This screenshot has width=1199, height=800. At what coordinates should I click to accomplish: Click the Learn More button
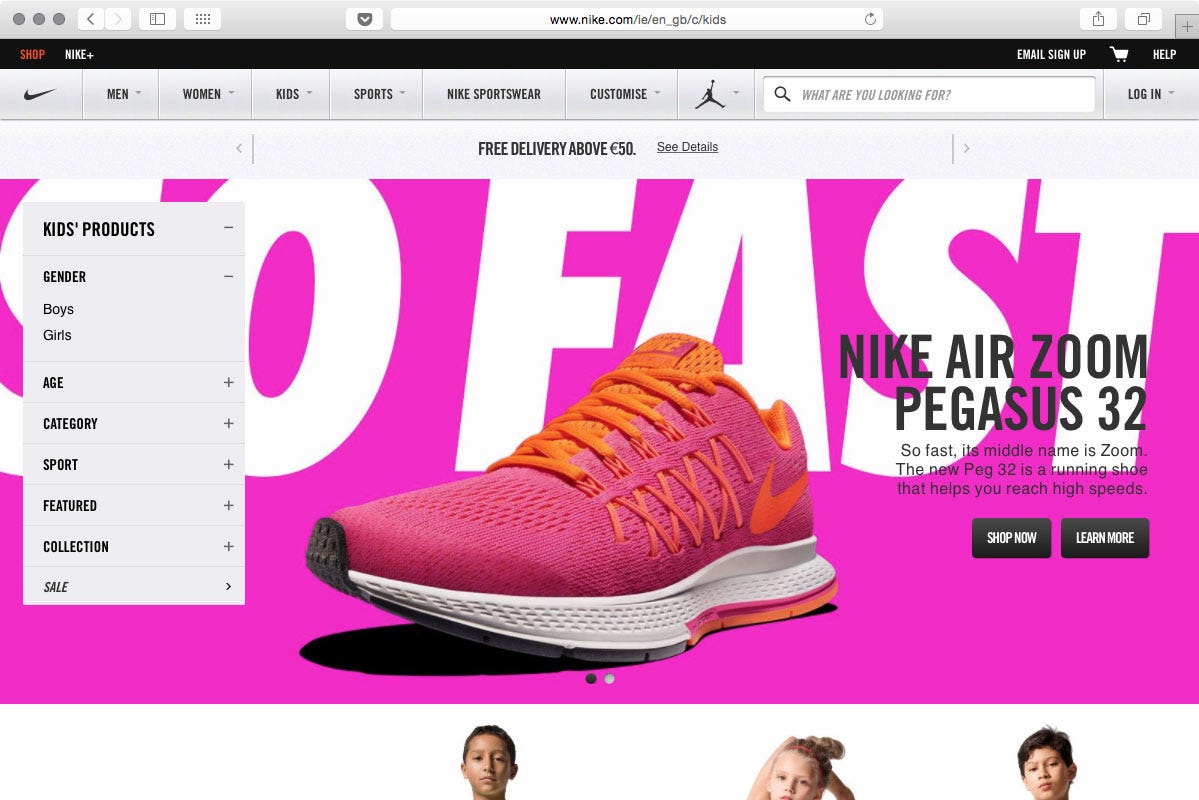coord(1105,538)
